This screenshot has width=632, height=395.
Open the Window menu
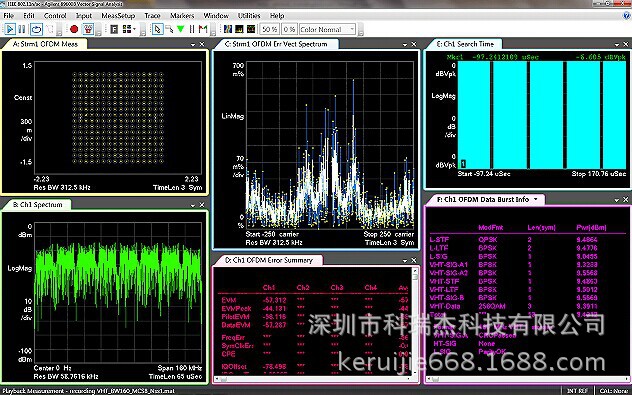point(216,15)
